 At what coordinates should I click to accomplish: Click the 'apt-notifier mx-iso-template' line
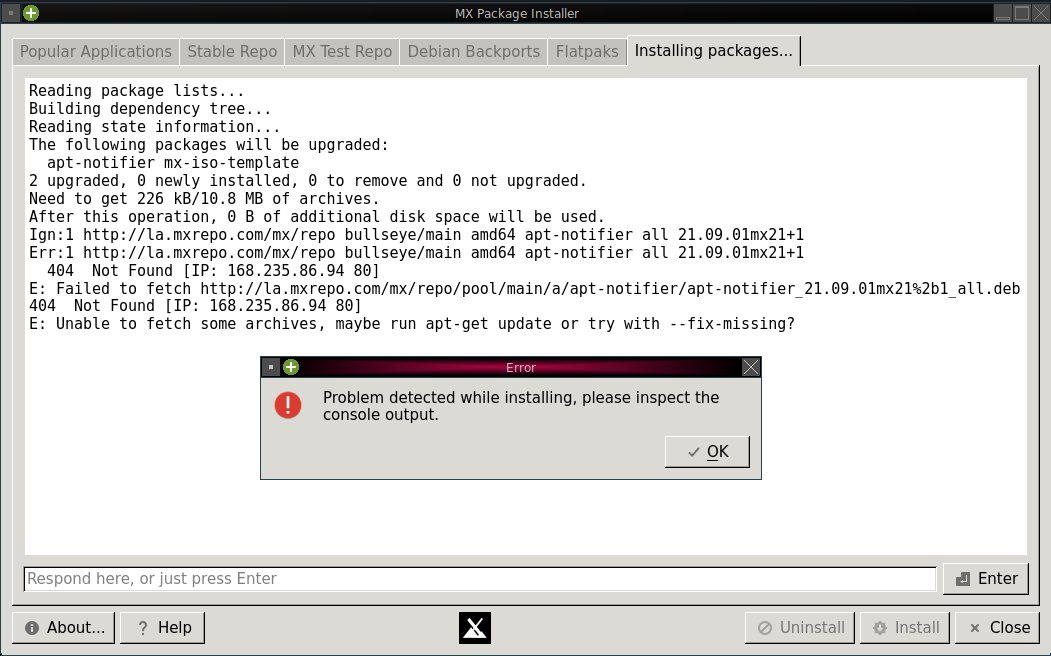(x=173, y=163)
